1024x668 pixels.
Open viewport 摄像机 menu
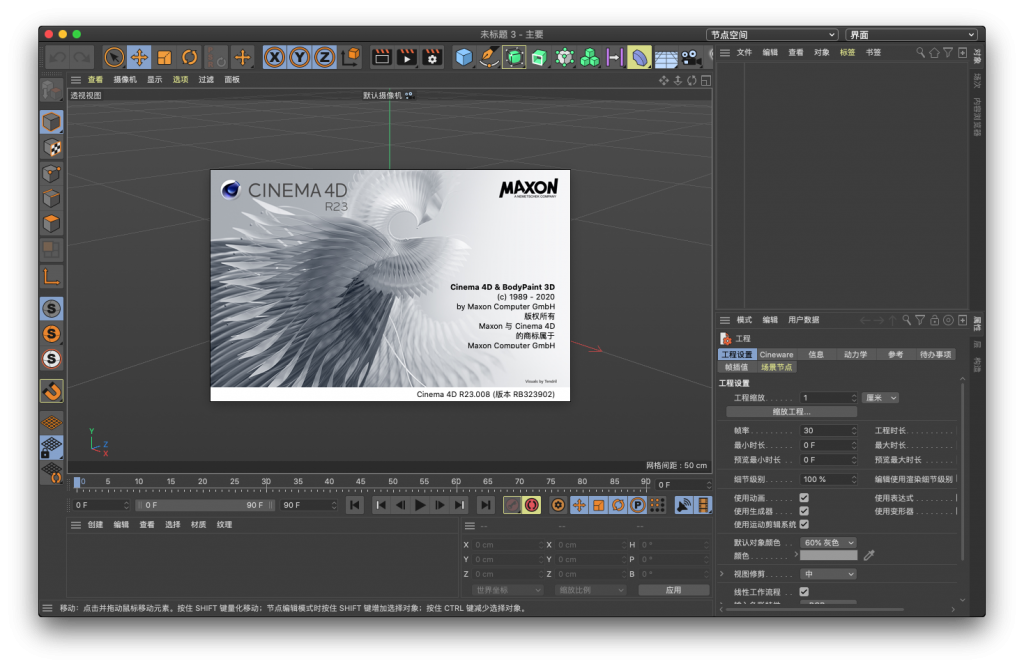[125, 80]
